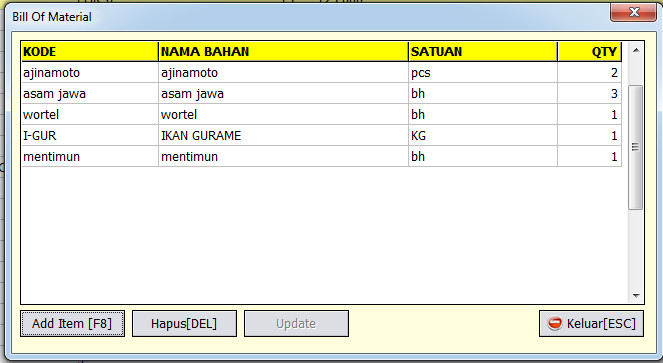
Task: Click the KG unit cell
Action: (483, 135)
